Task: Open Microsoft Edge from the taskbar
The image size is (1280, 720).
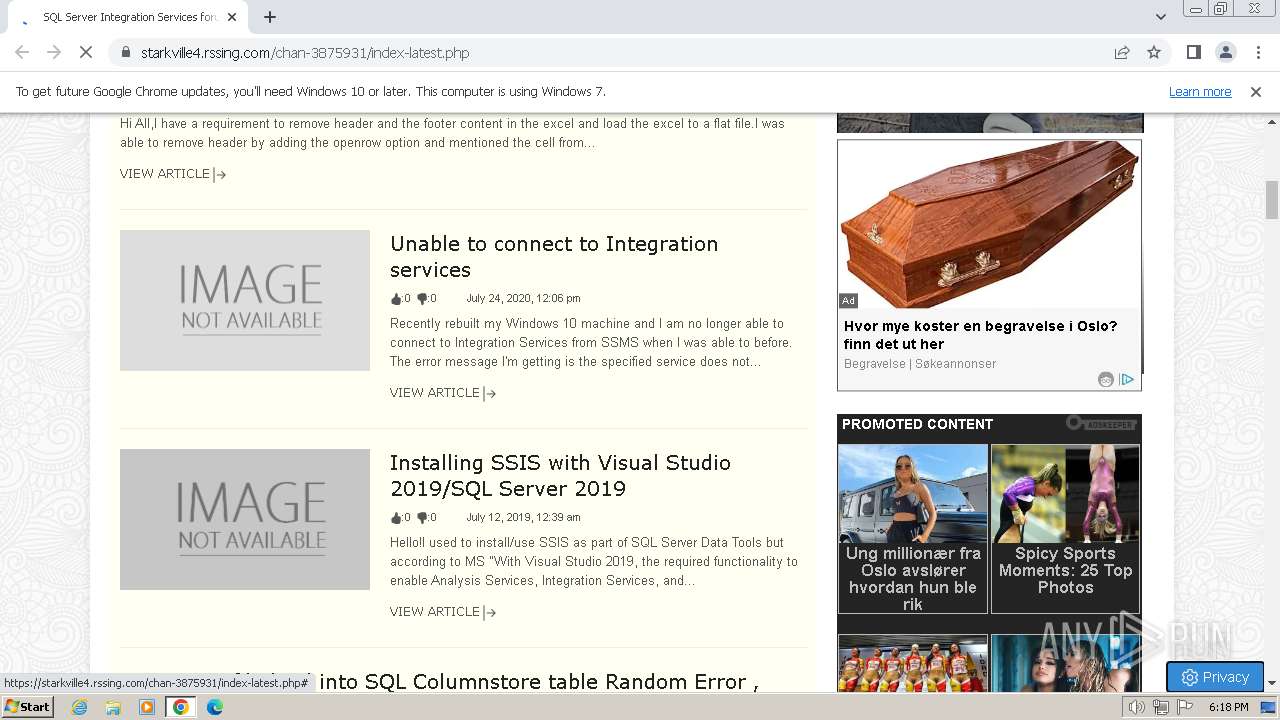Action: tap(215, 707)
